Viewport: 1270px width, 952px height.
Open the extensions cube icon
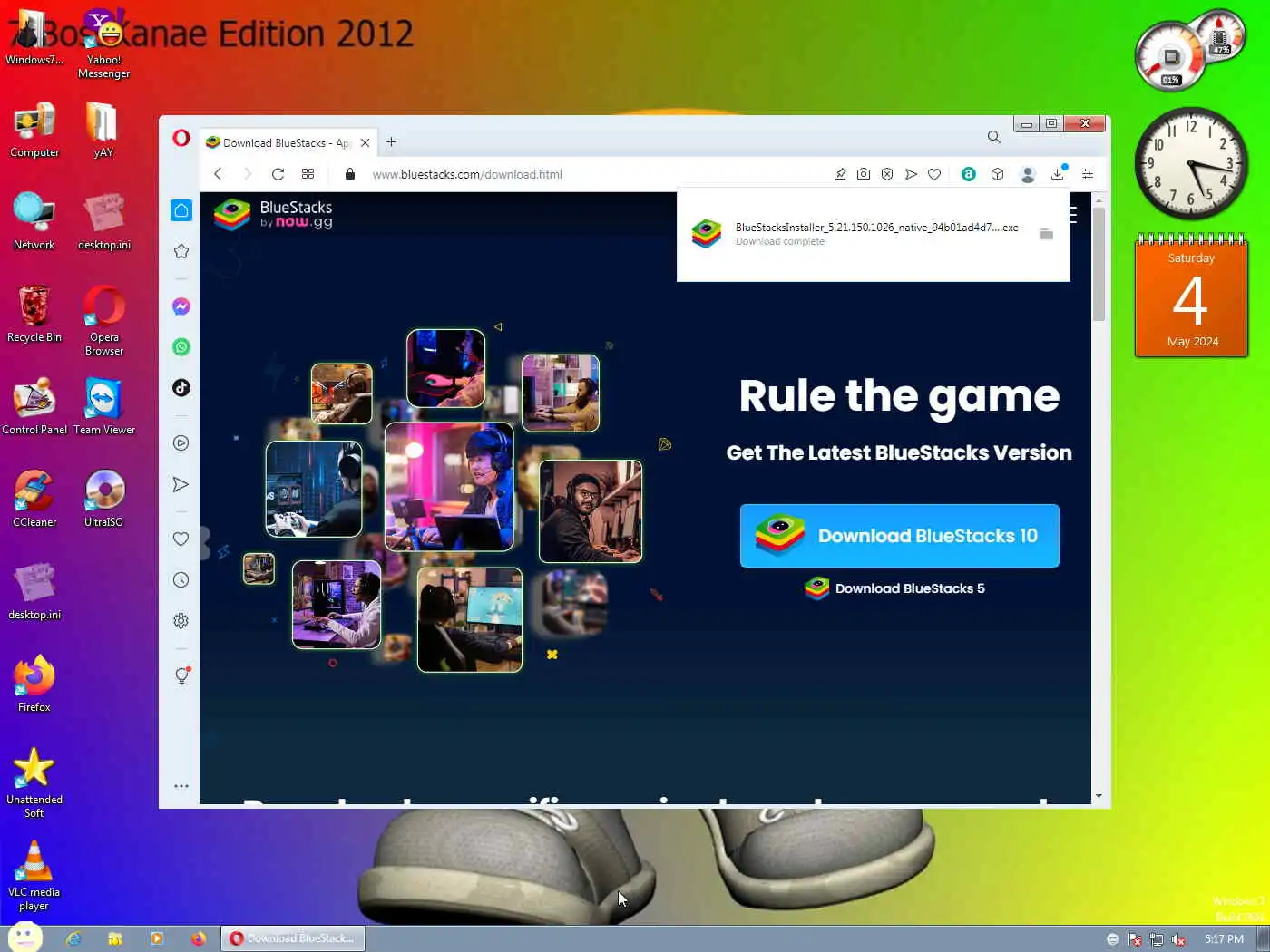click(x=997, y=174)
